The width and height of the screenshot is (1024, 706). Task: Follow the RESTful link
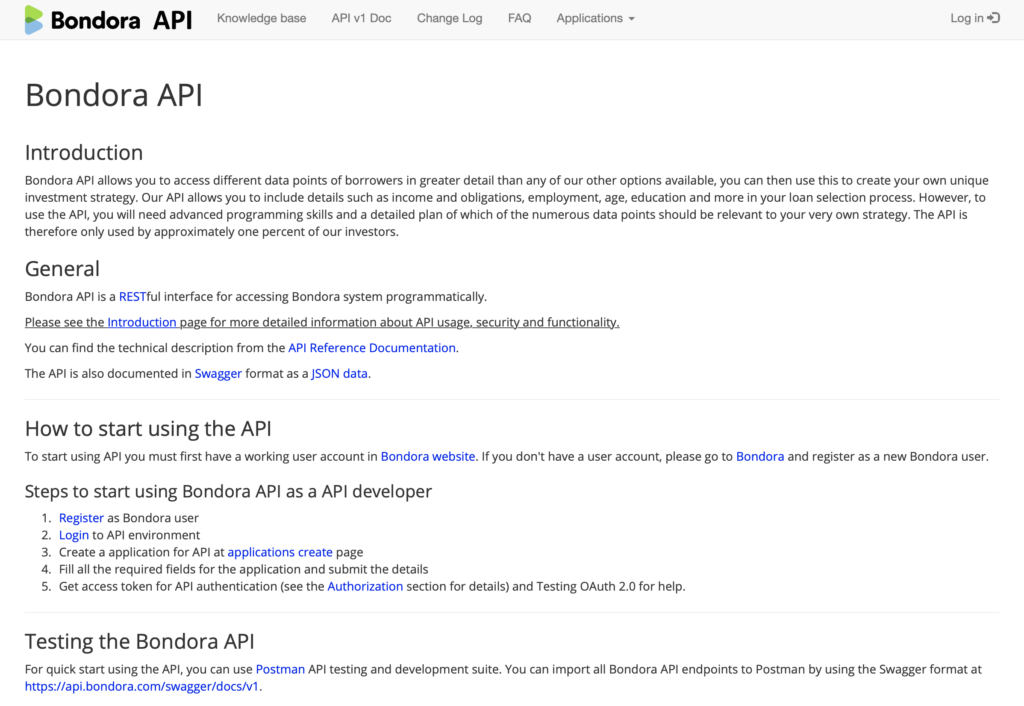click(133, 297)
